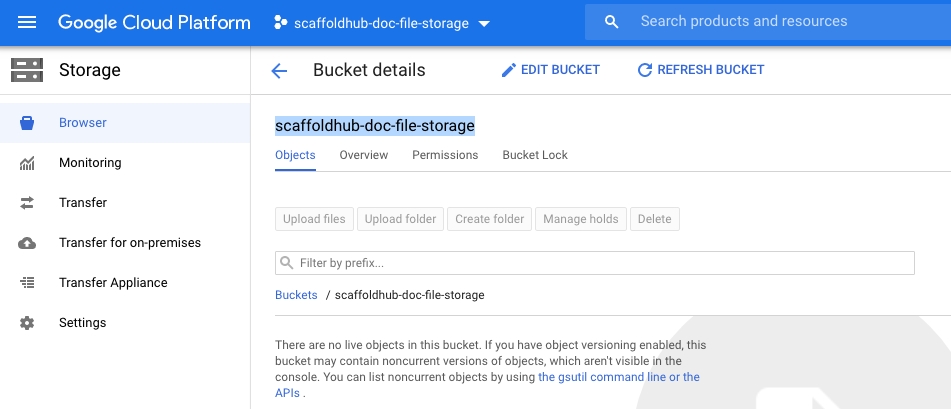This screenshot has width=951, height=409.
Task: Click the REFRESH BUCKET button
Action: [701, 70]
